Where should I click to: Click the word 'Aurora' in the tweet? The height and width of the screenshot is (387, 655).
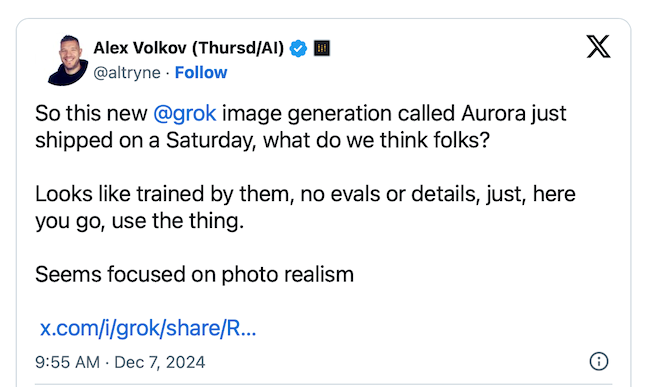pyautogui.click(x=493, y=113)
